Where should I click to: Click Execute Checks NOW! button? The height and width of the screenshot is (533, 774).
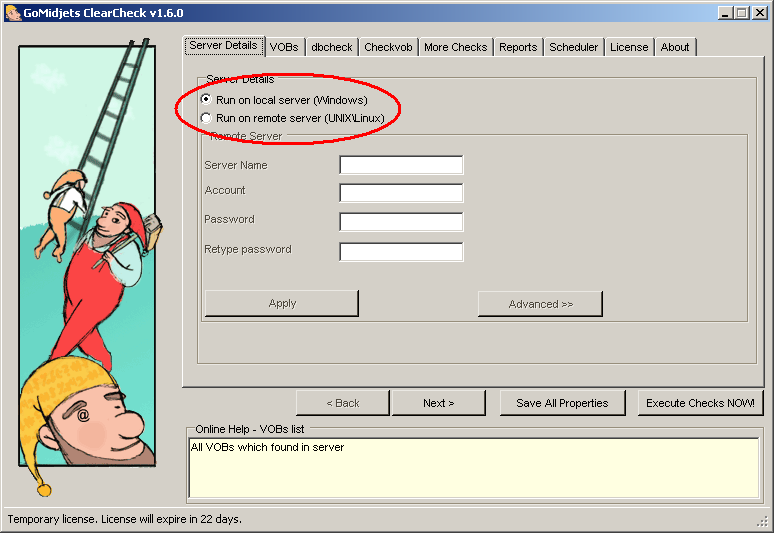coord(700,403)
